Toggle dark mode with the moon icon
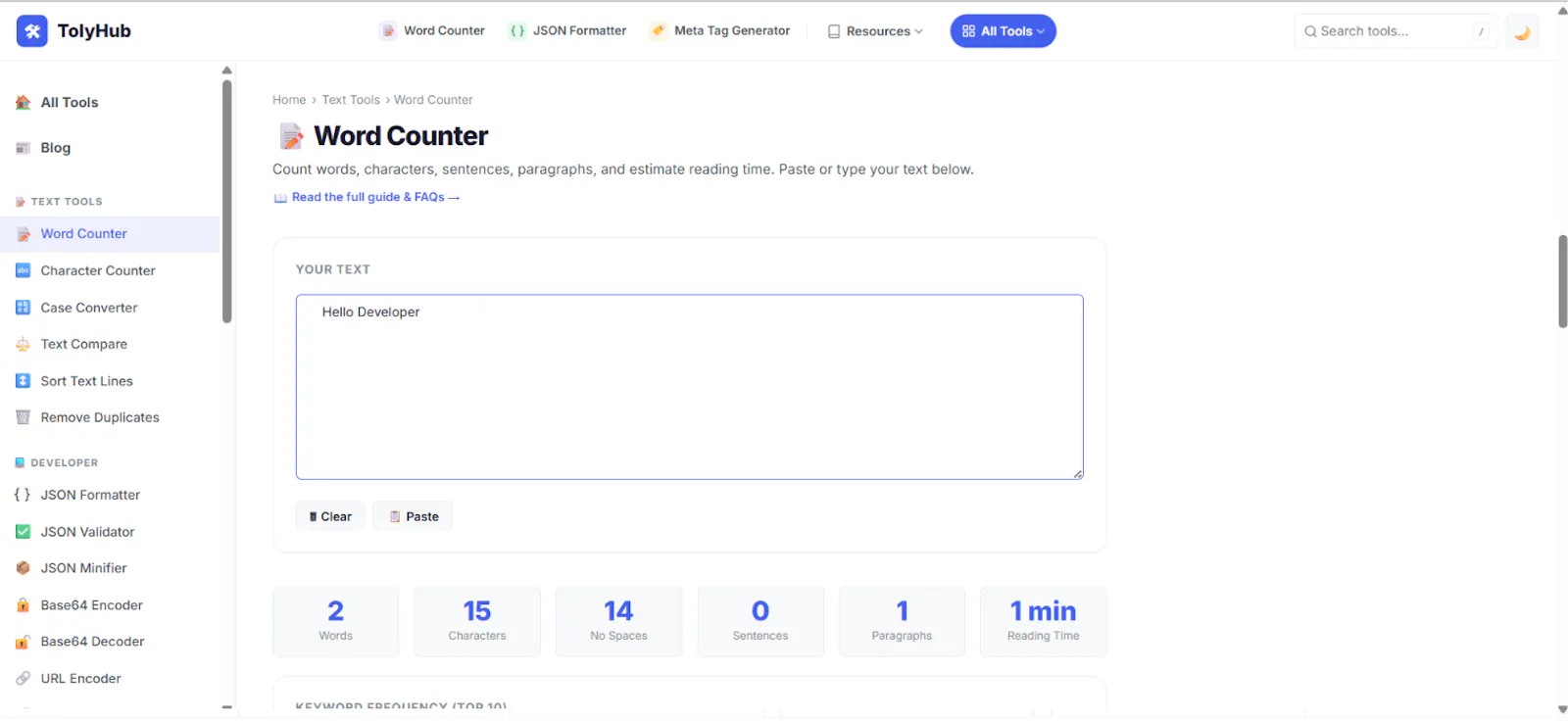The image size is (1568, 721). [1522, 32]
